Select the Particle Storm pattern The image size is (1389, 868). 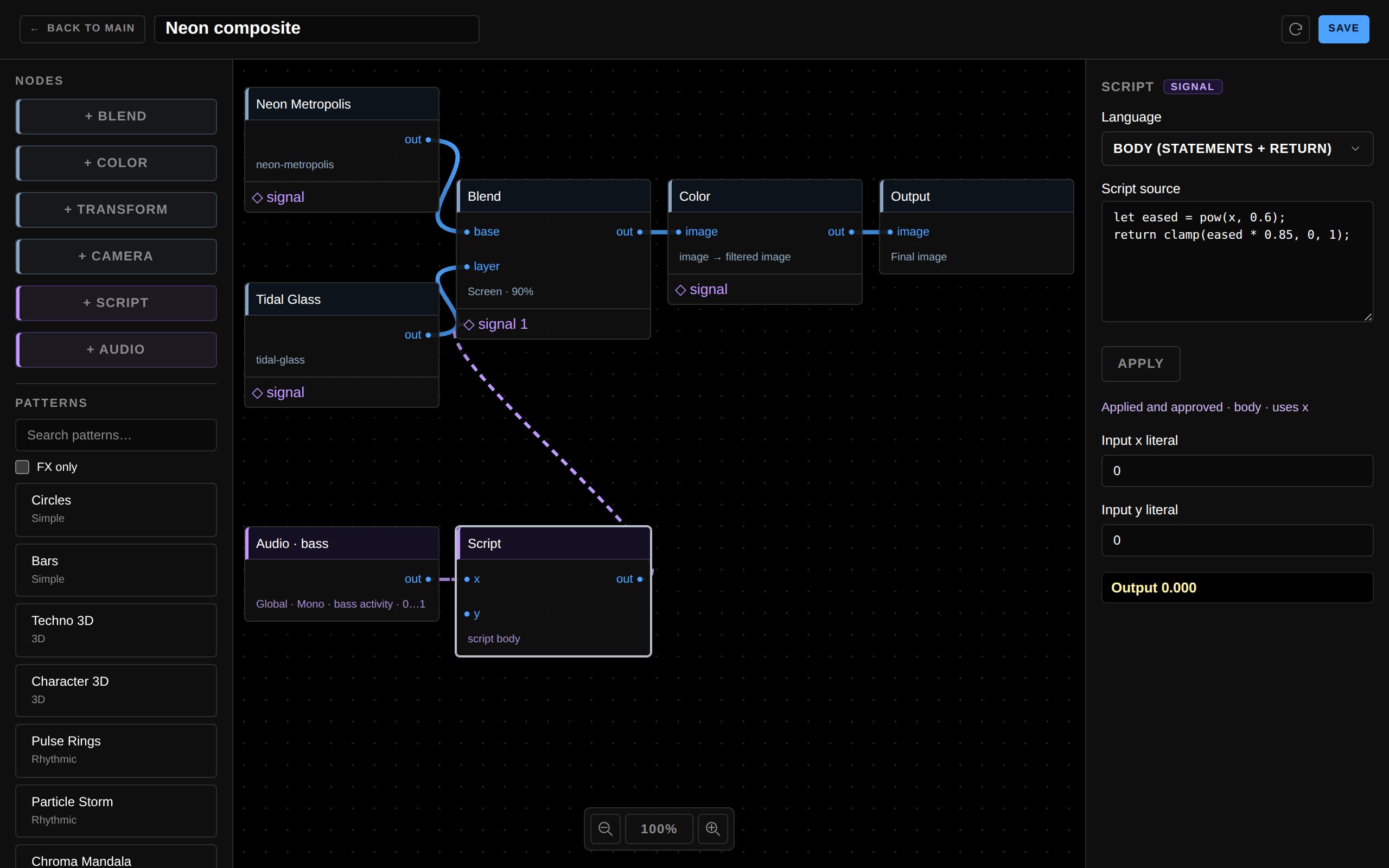pos(116,810)
